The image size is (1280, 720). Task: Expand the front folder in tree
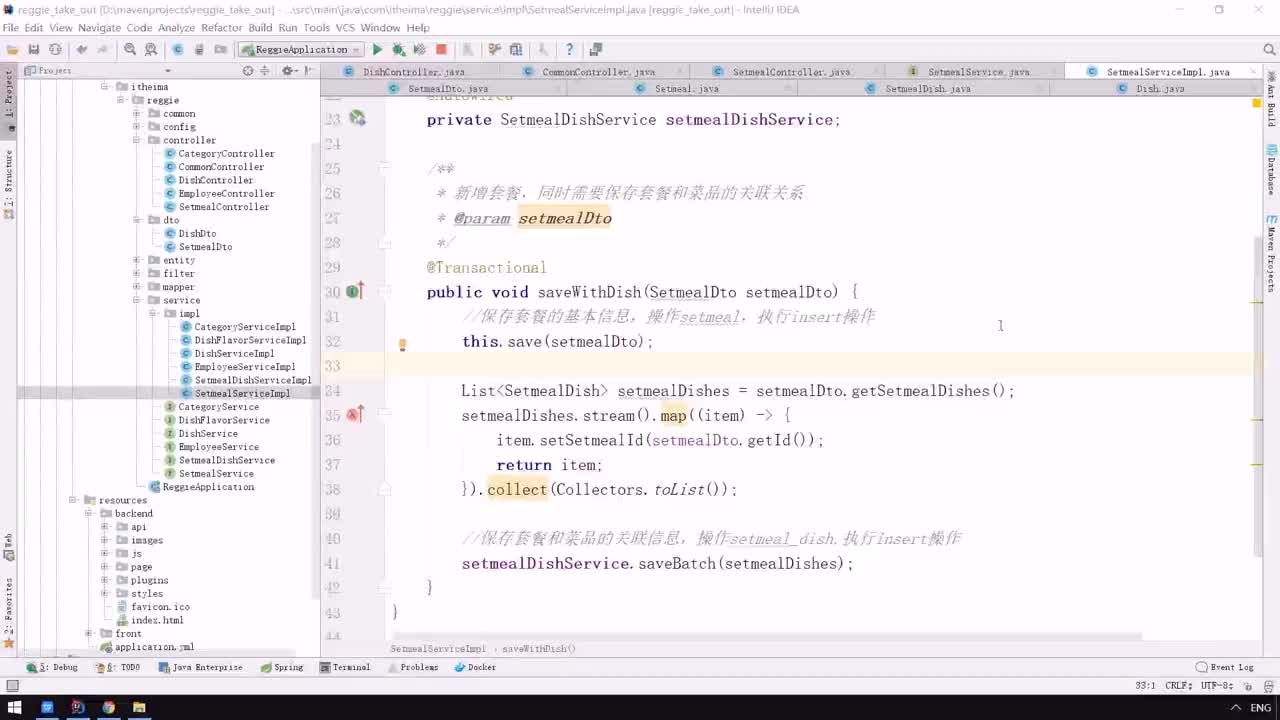coord(89,633)
